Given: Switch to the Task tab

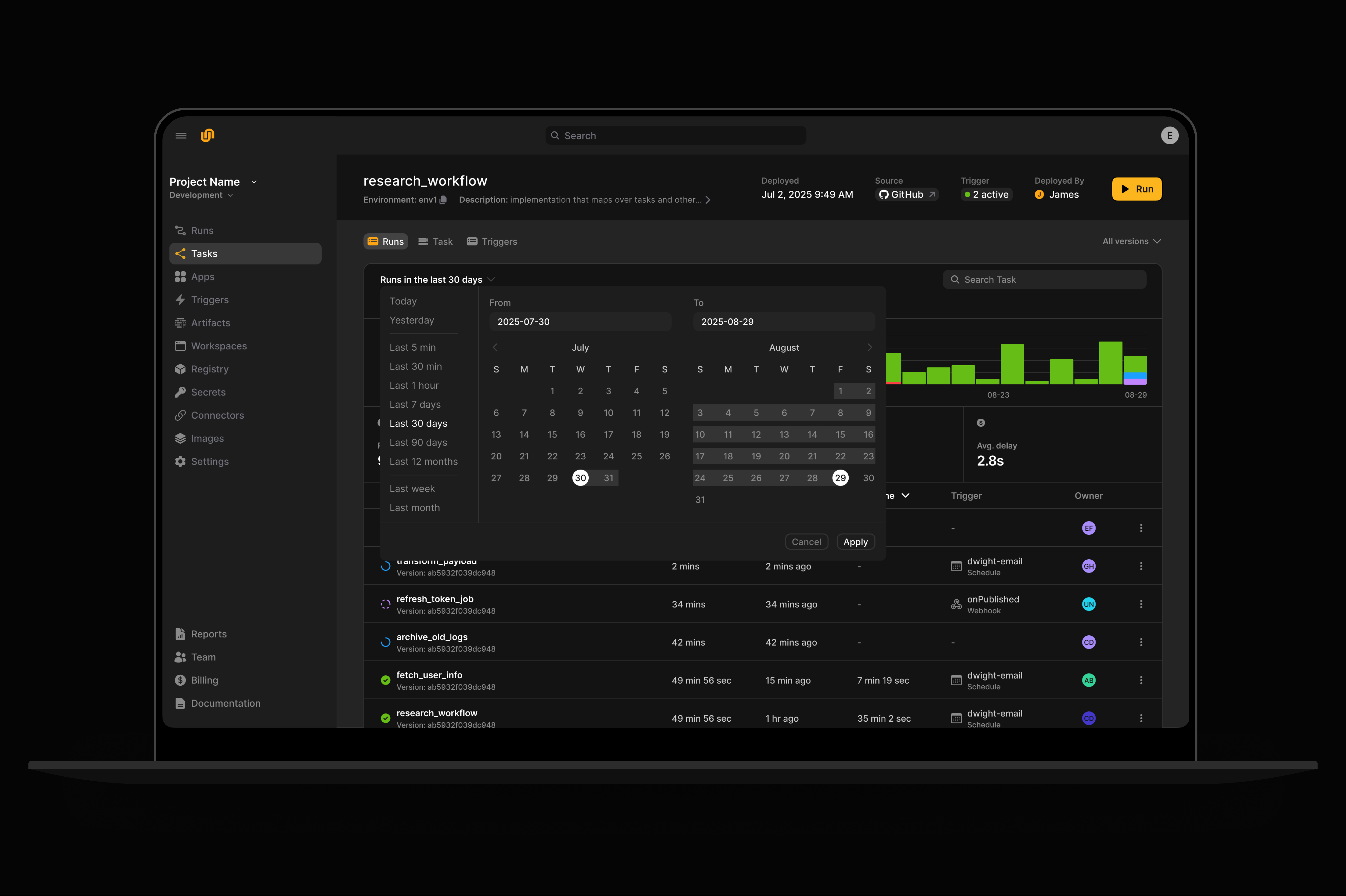Looking at the screenshot, I should point(436,242).
